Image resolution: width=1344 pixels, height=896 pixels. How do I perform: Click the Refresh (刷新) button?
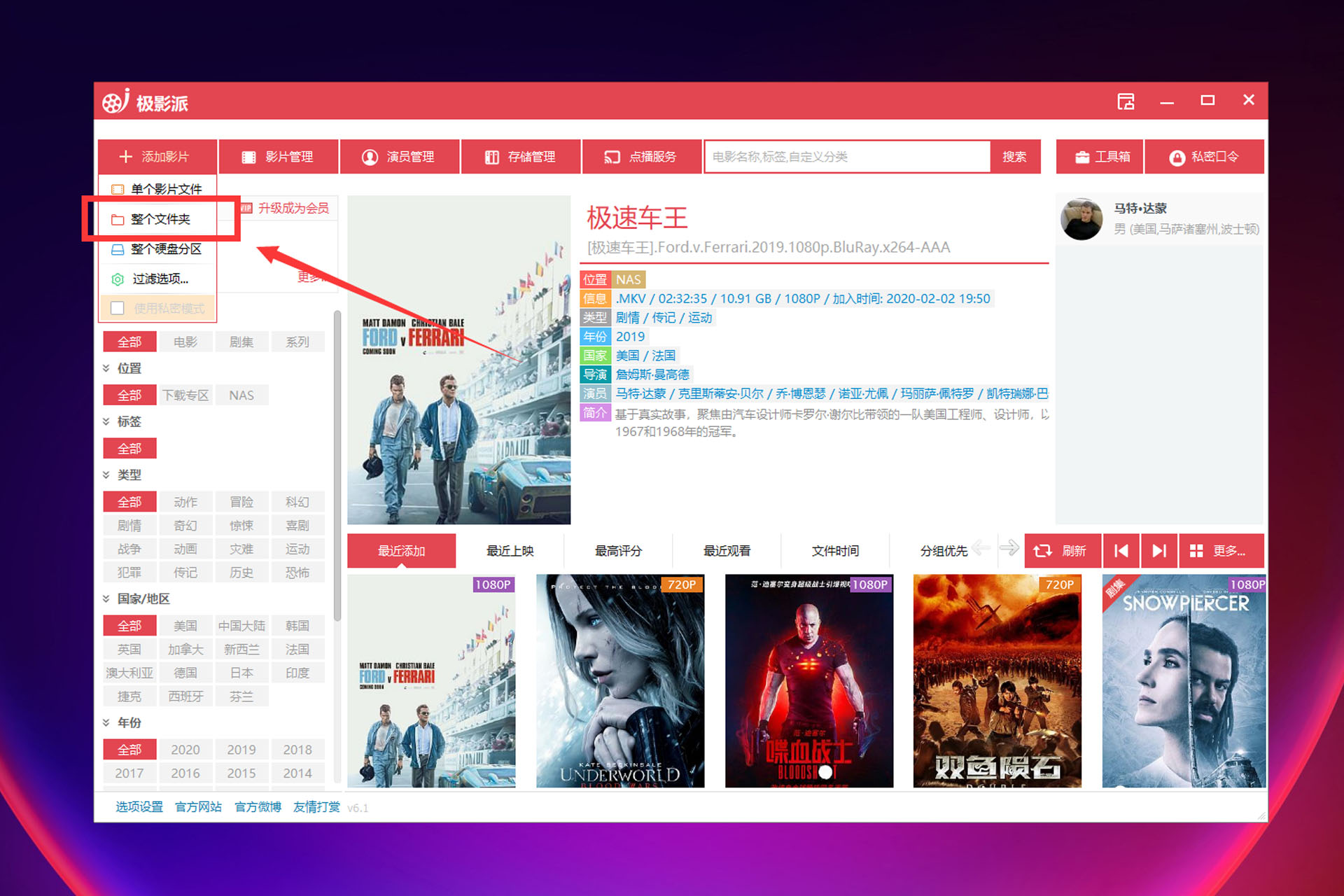pyautogui.click(x=1063, y=551)
